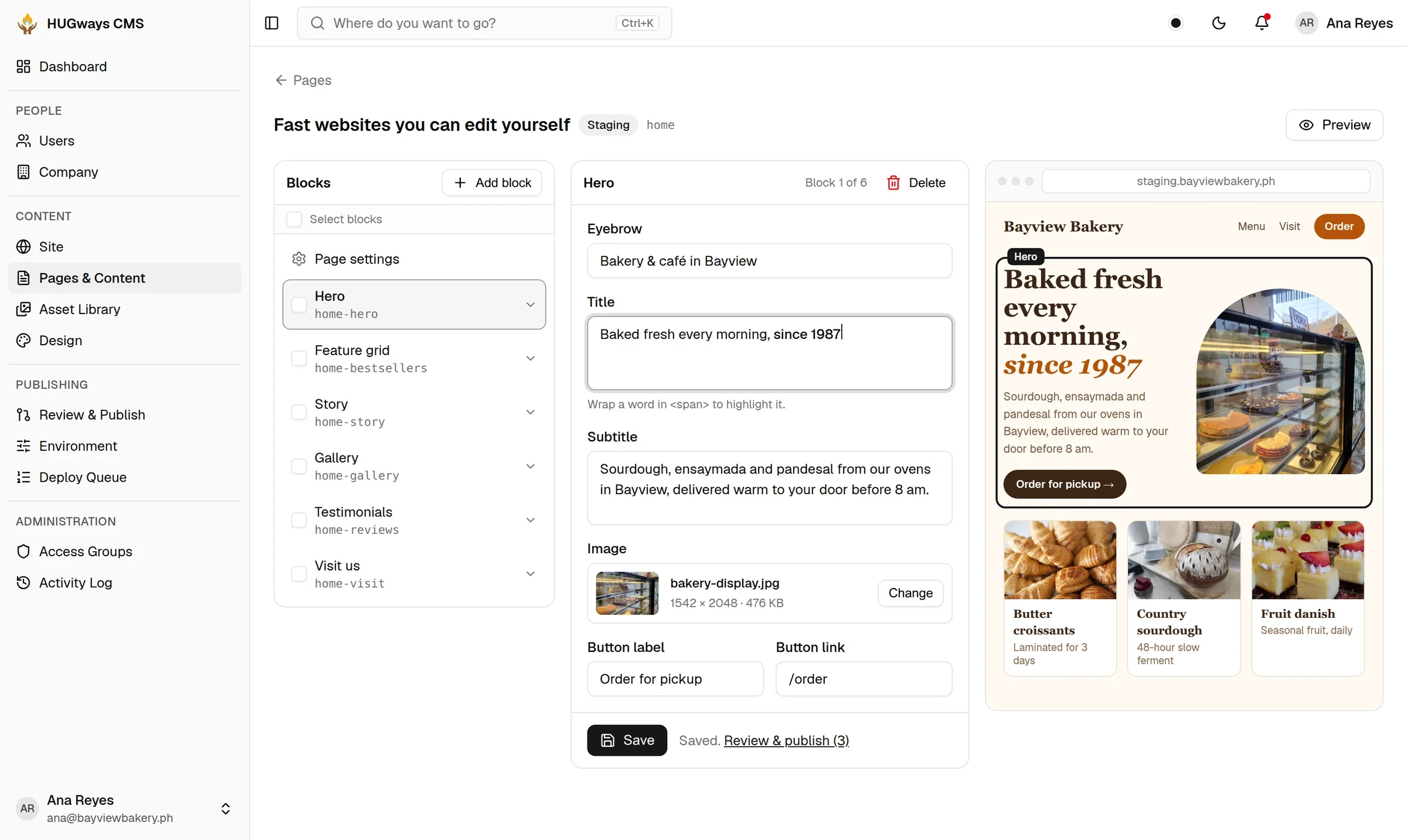Click the black dot status icon

coord(1175,23)
